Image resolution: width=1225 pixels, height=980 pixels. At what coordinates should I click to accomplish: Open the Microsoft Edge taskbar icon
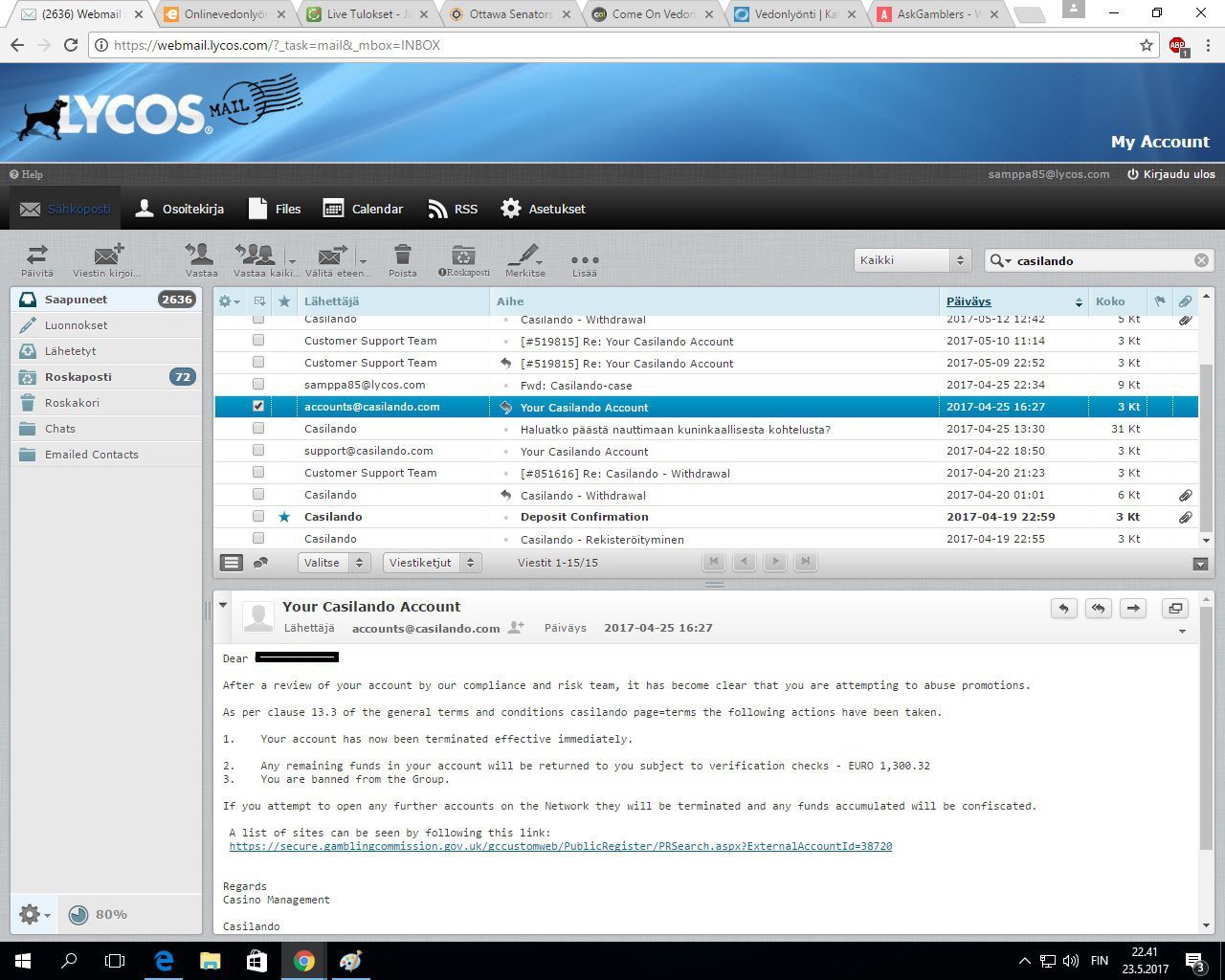pyautogui.click(x=164, y=961)
